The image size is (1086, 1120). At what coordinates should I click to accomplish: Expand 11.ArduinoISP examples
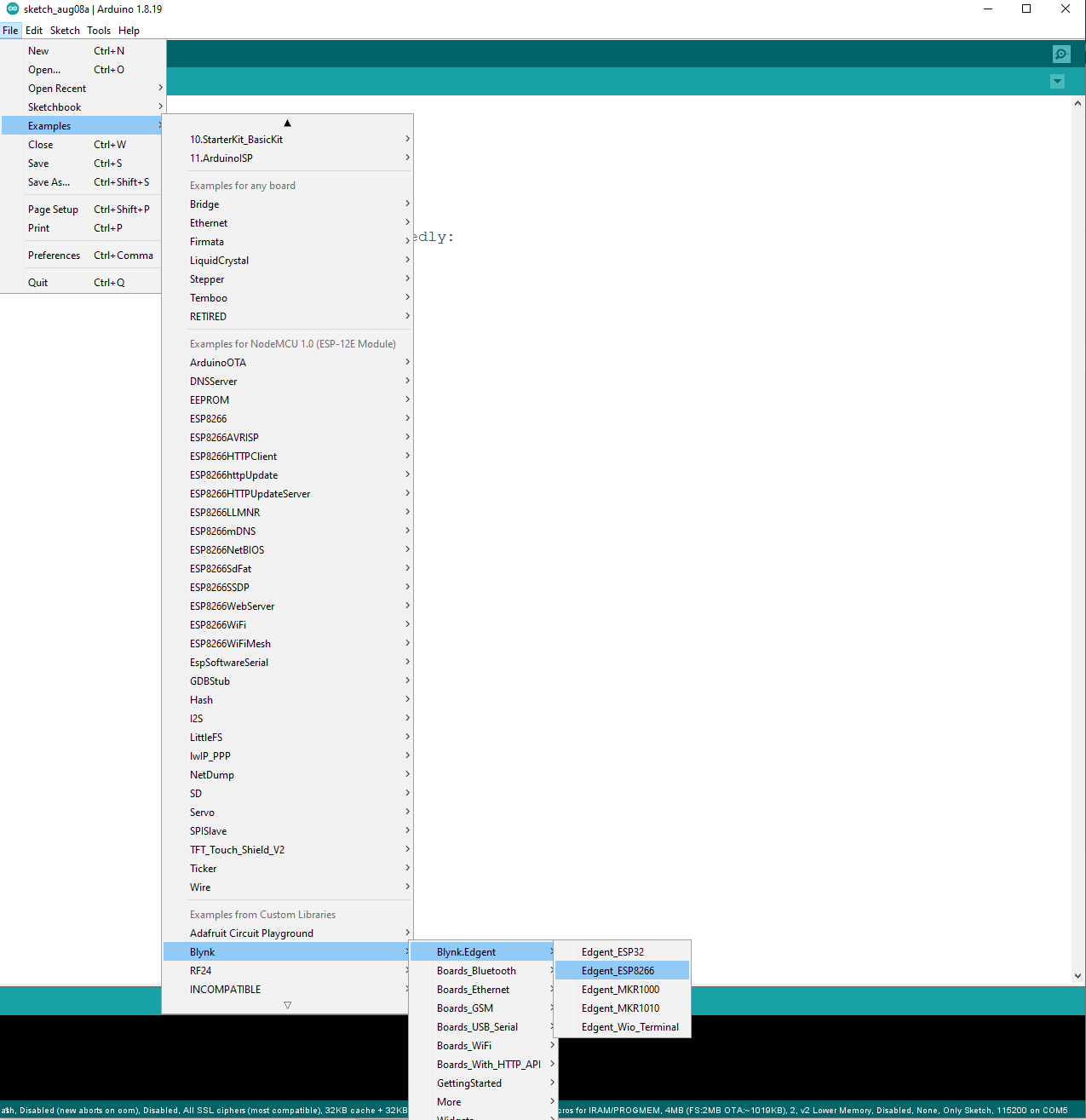(x=287, y=158)
